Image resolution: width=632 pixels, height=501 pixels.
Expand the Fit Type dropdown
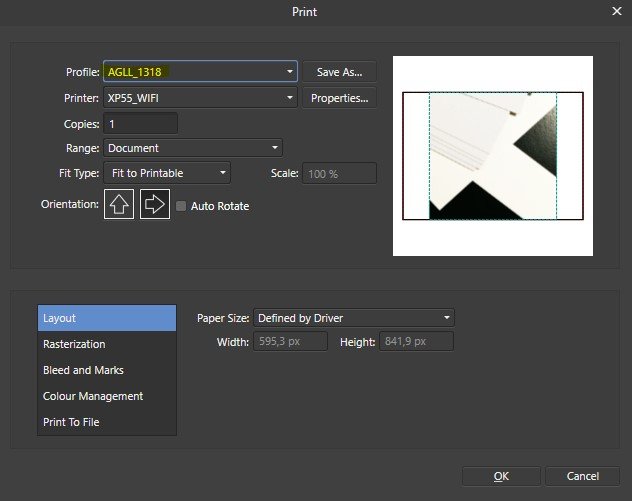click(167, 173)
